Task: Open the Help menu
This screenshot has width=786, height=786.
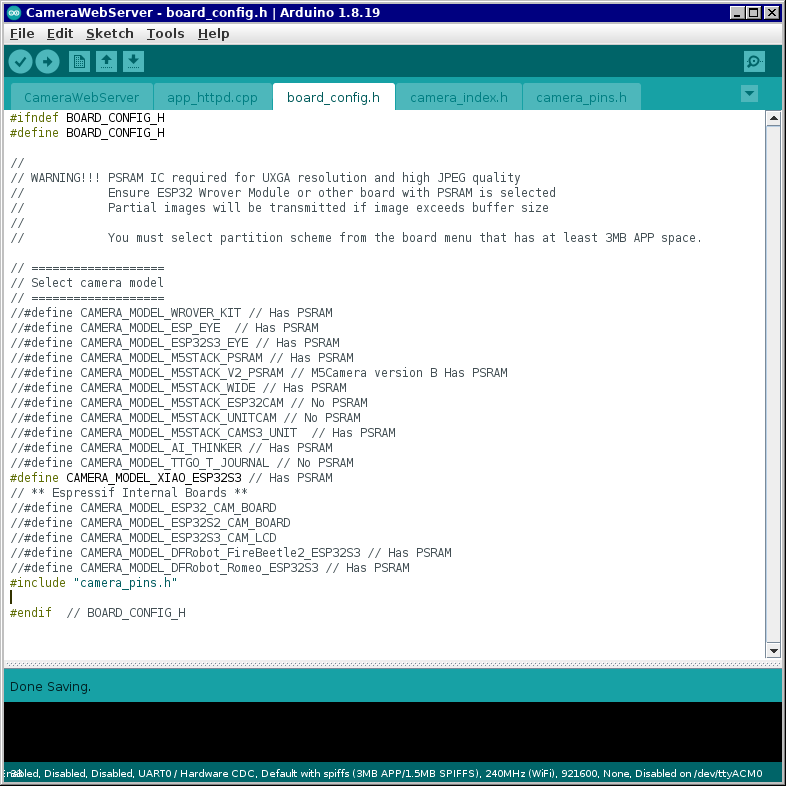Action: (x=213, y=33)
